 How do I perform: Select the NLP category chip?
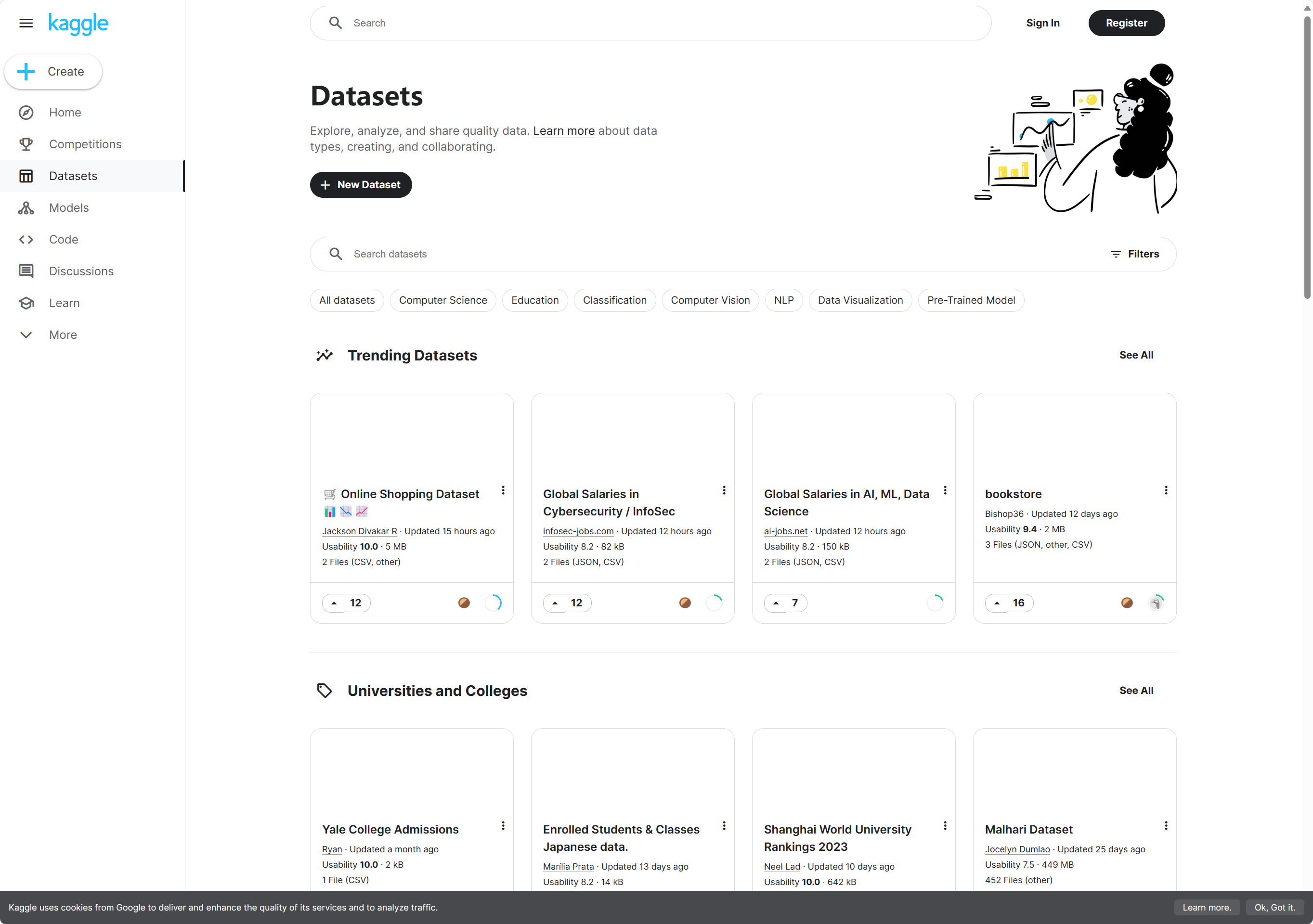pos(783,300)
